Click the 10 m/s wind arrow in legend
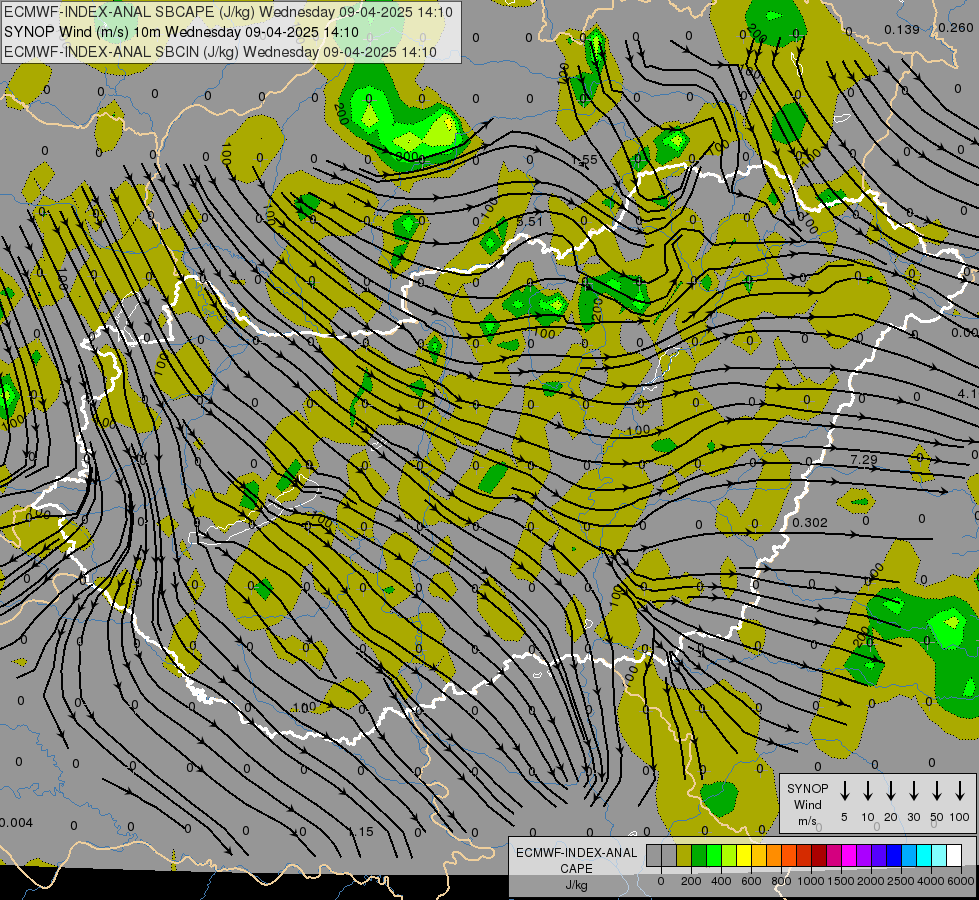Viewport: 979px width, 900px height. 867,791
